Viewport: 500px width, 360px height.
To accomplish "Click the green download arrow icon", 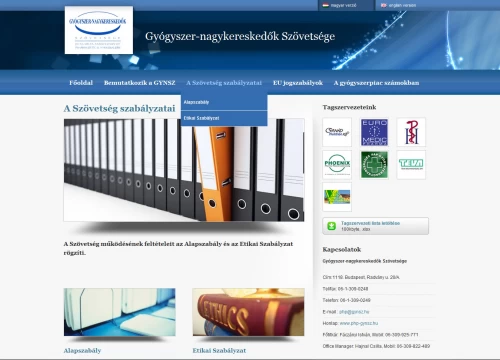I will [x=331, y=226].
